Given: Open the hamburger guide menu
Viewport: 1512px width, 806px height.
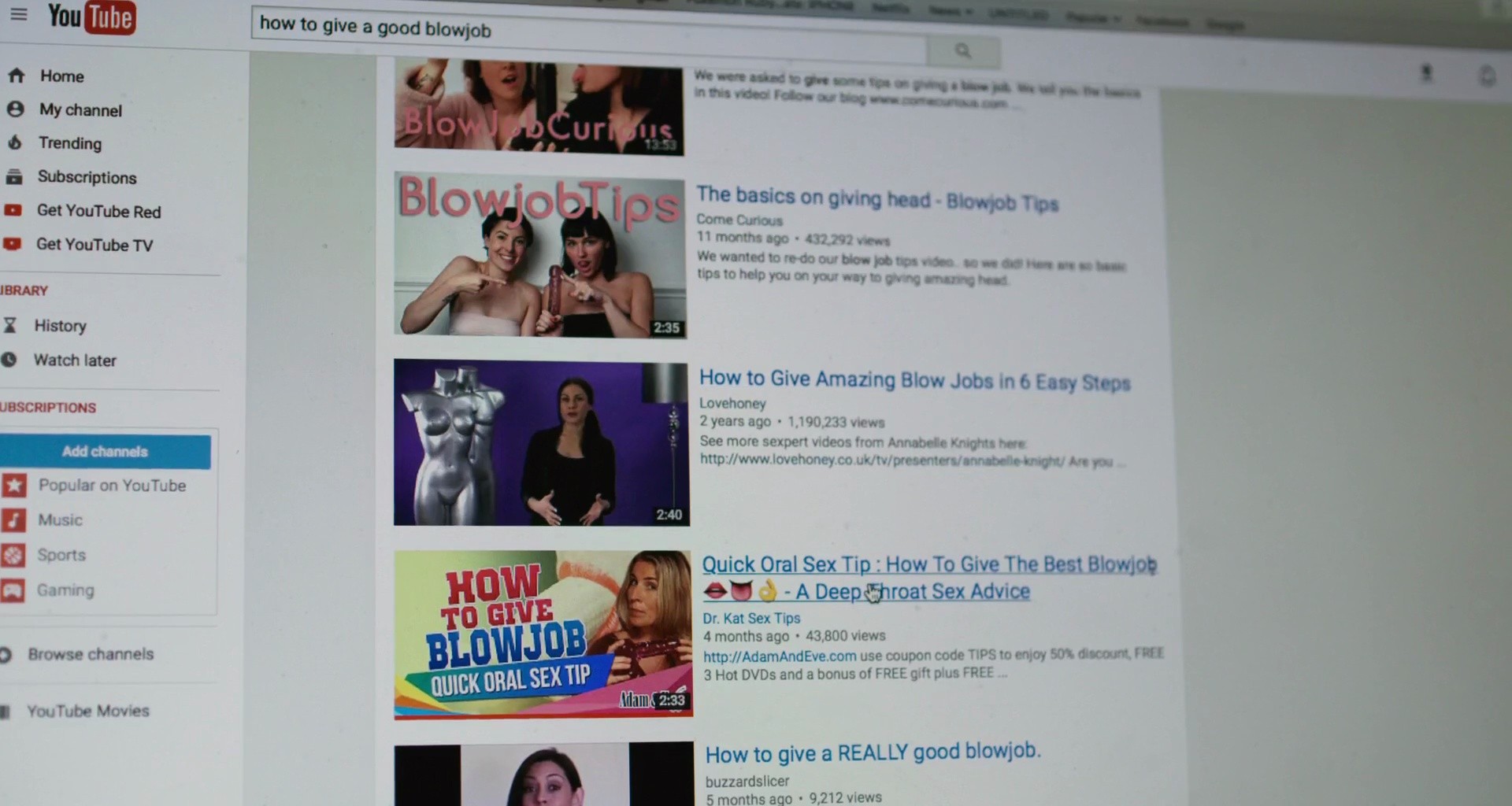Looking at the screenshot, I should click(18, 15).
